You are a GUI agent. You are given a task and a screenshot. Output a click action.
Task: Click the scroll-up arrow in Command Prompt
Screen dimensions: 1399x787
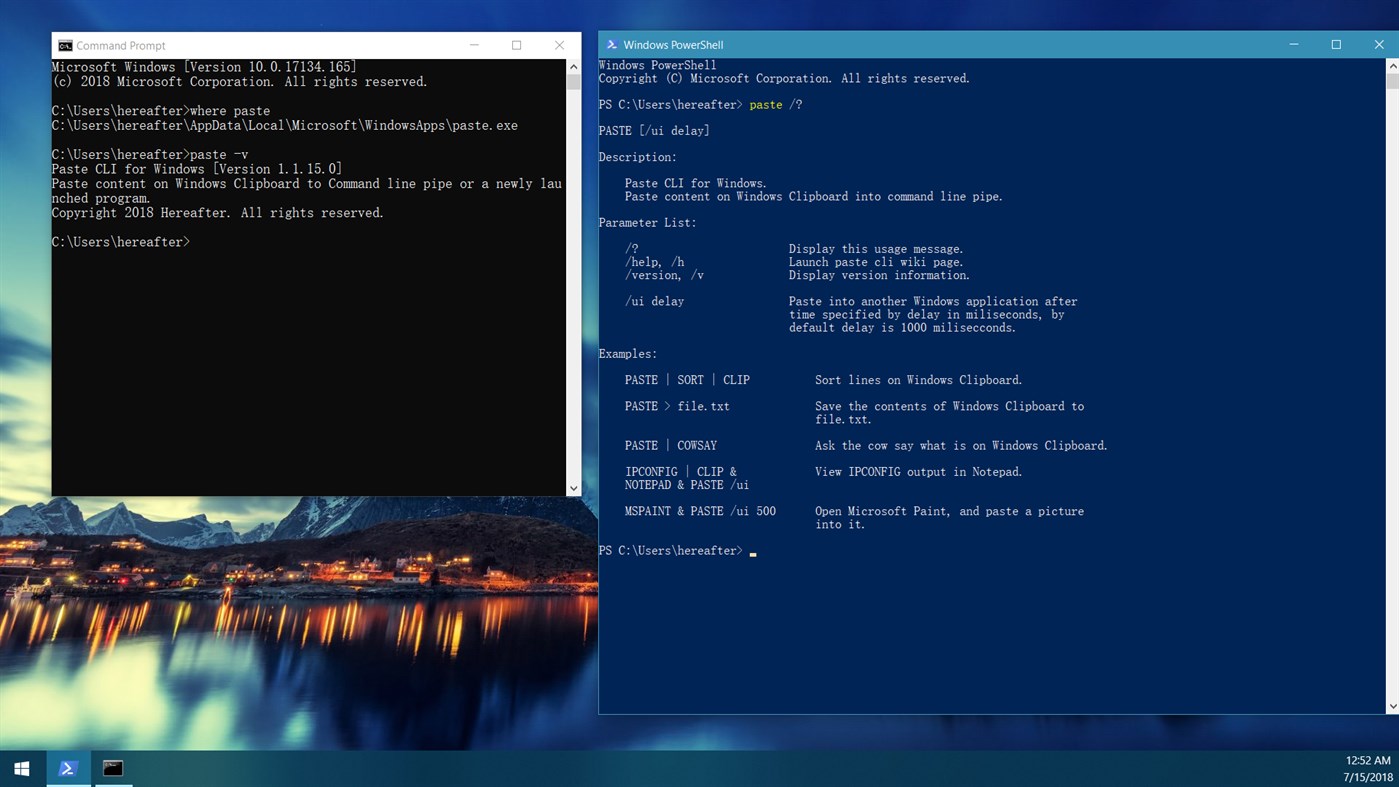pyautogui.click(x=572, y=66)
